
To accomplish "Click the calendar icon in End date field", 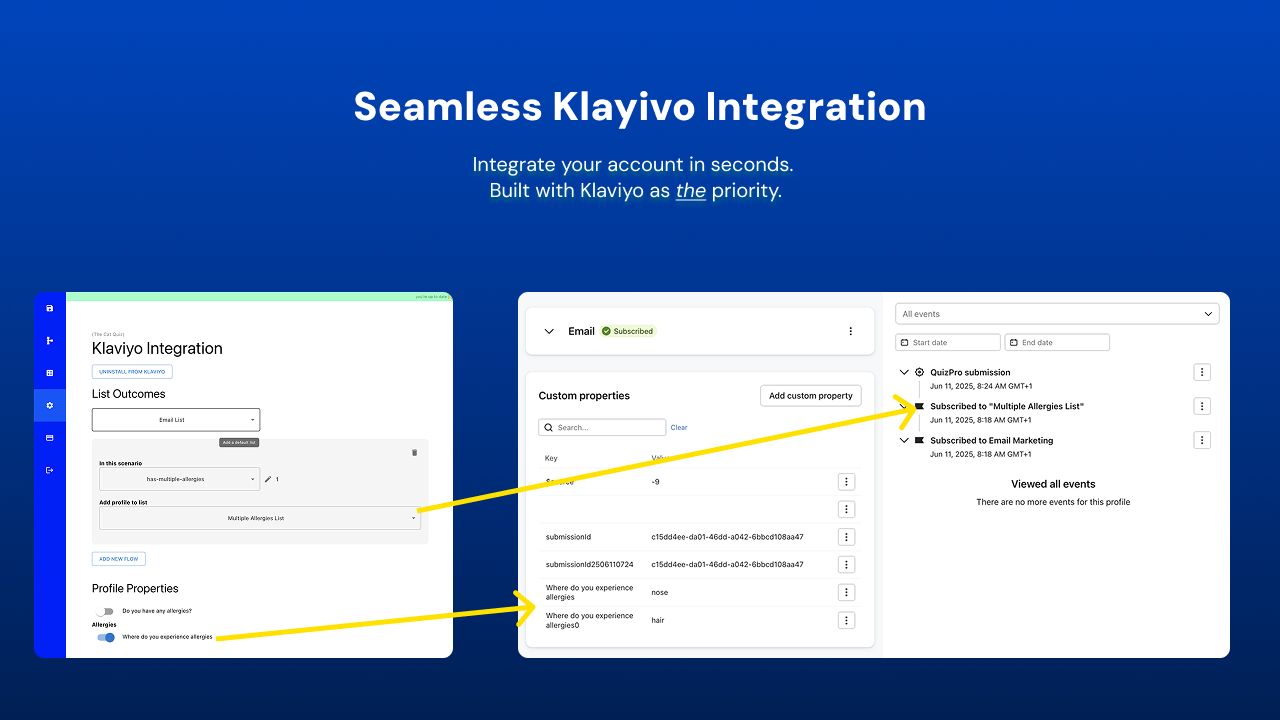I will coord(1014,342).
